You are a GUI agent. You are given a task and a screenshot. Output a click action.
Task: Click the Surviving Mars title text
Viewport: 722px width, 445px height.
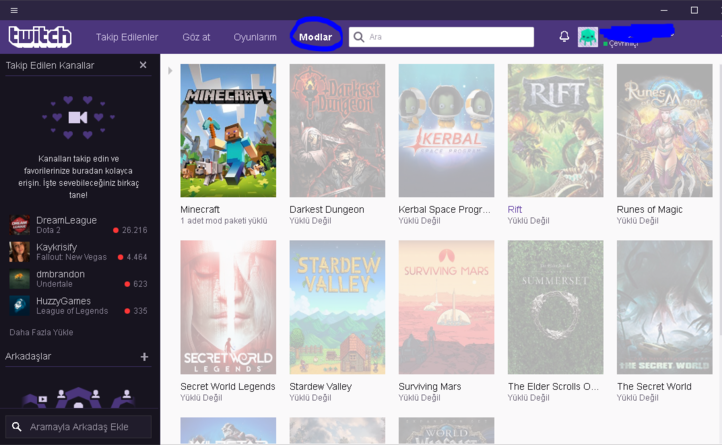430,386
